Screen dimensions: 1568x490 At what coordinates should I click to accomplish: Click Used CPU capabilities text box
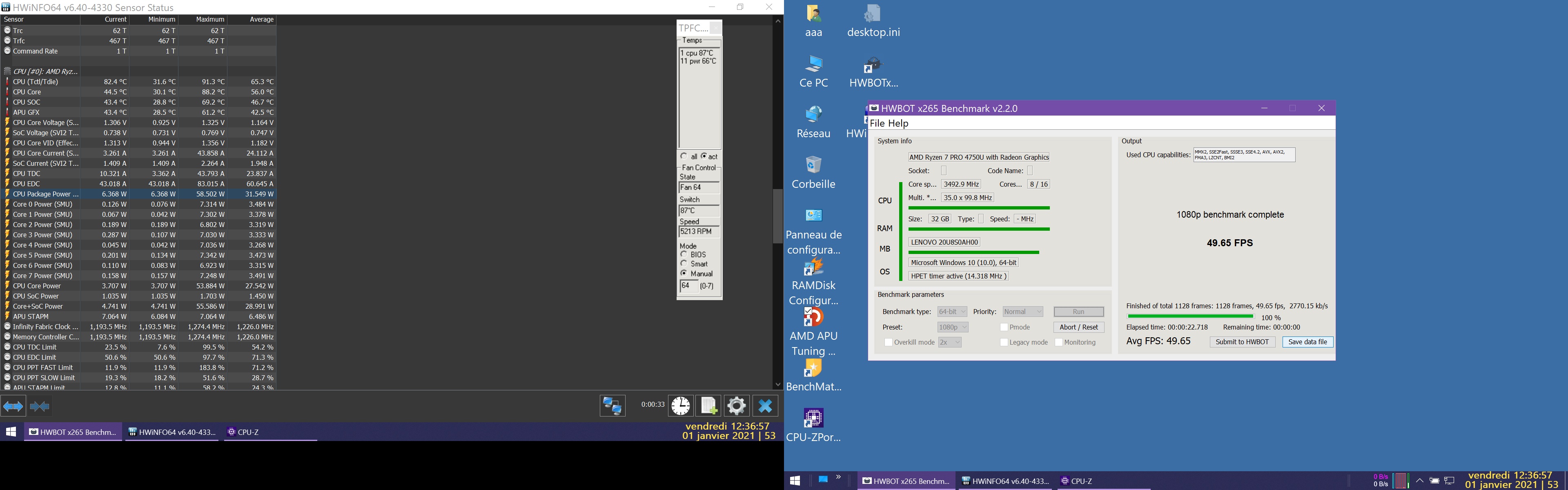click(x=1243, y=155)
